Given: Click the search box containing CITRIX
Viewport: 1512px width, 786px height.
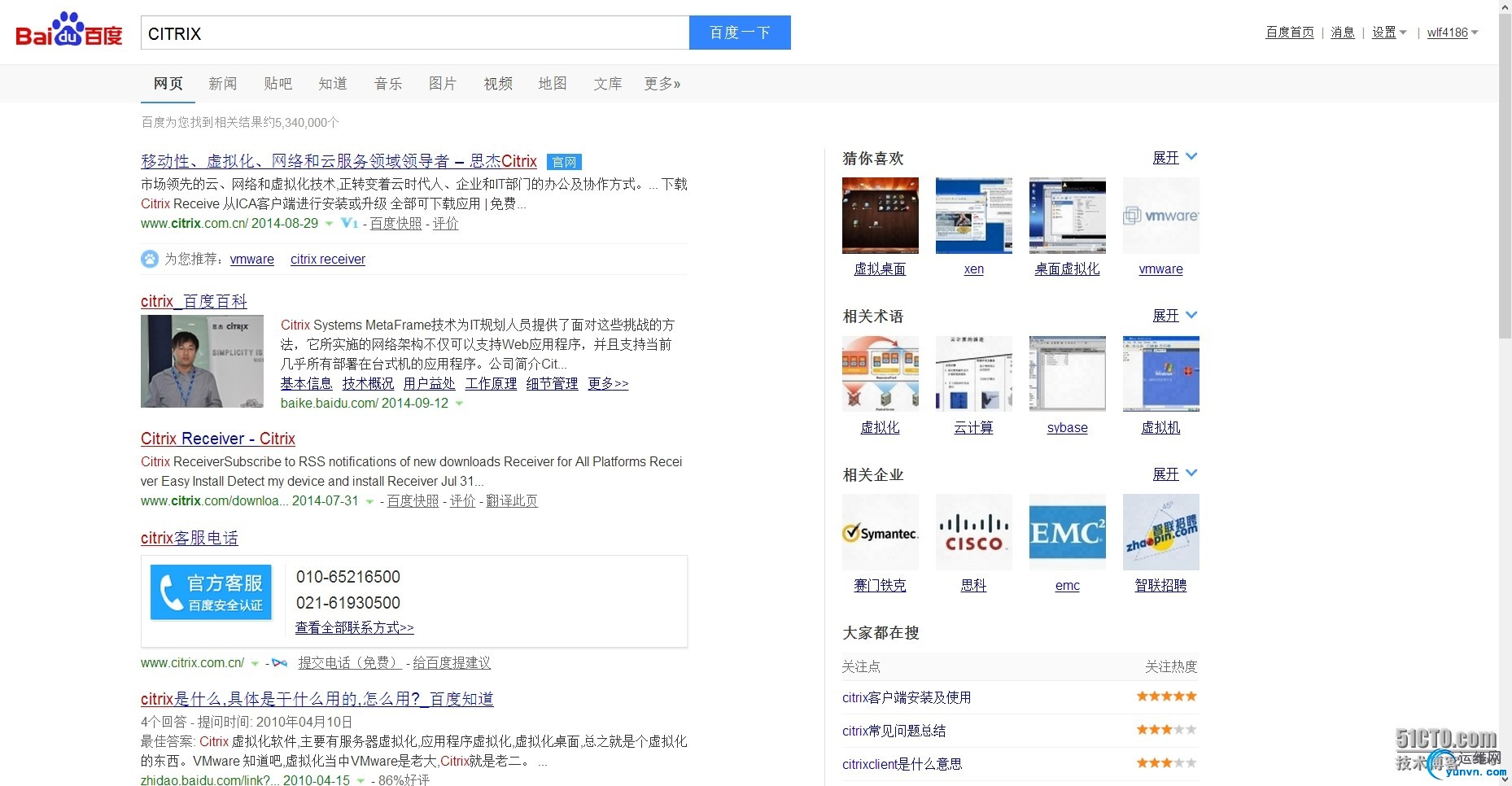Looking at the screenshot, I should 415,33.
